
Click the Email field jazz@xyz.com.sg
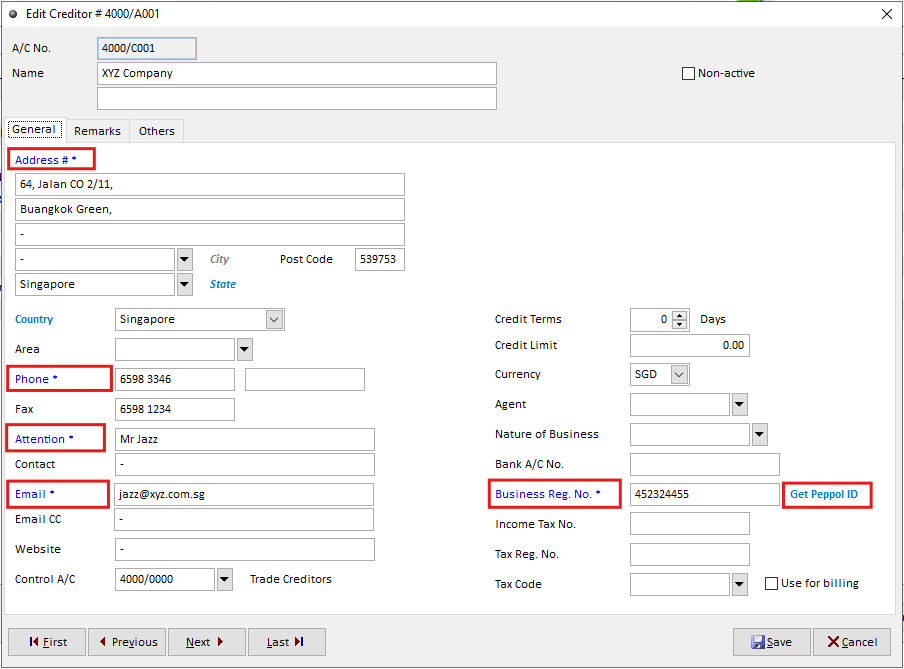244,495
